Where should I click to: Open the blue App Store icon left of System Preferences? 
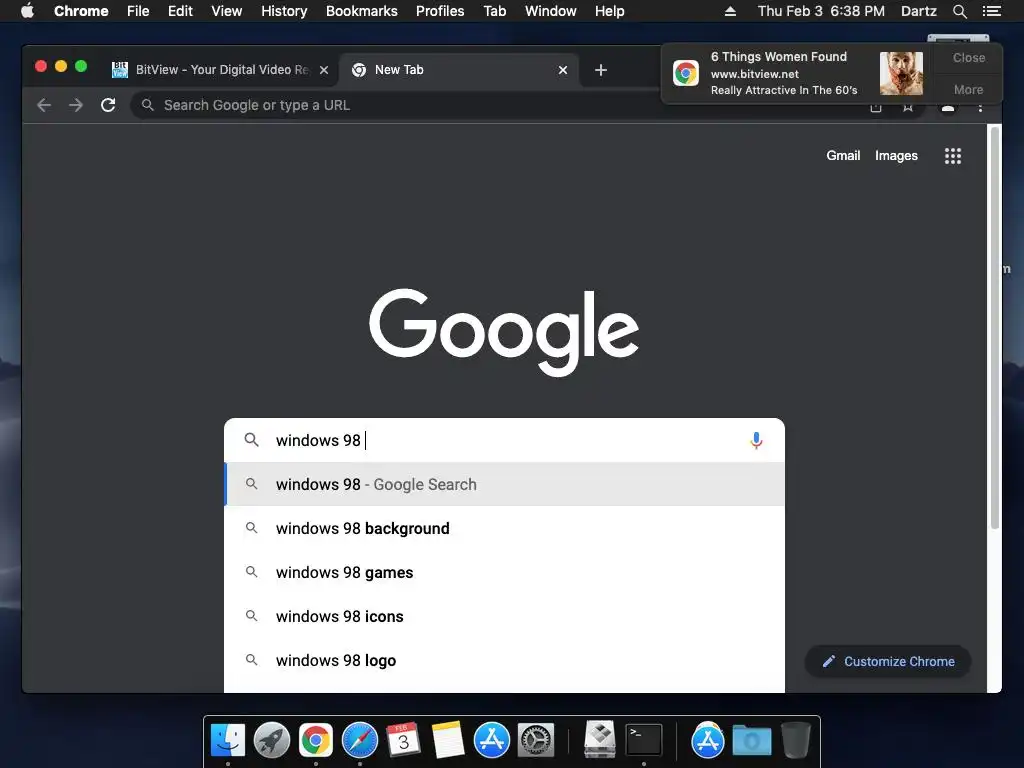click(x=492, y=741)
